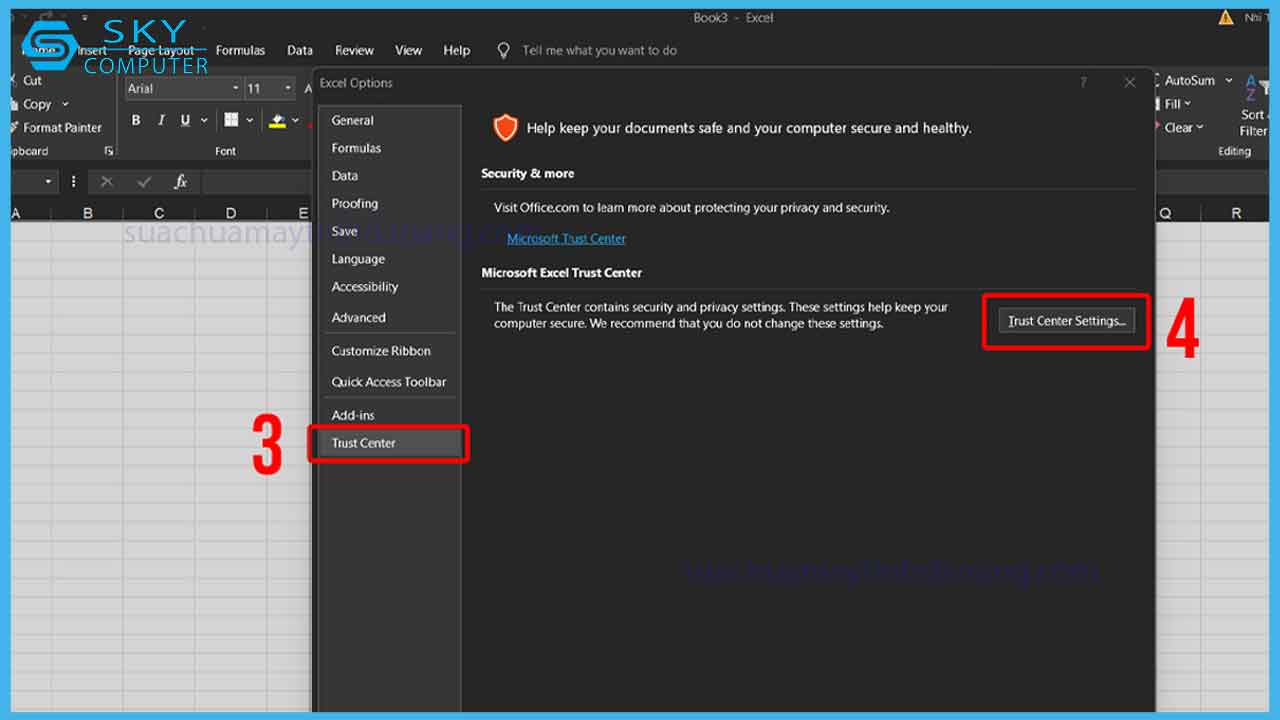Viewport: 1280px width, 720px height.
Task: Click the Tell me what you want search box
Action: pyautogui.click(x=599, y=50)
